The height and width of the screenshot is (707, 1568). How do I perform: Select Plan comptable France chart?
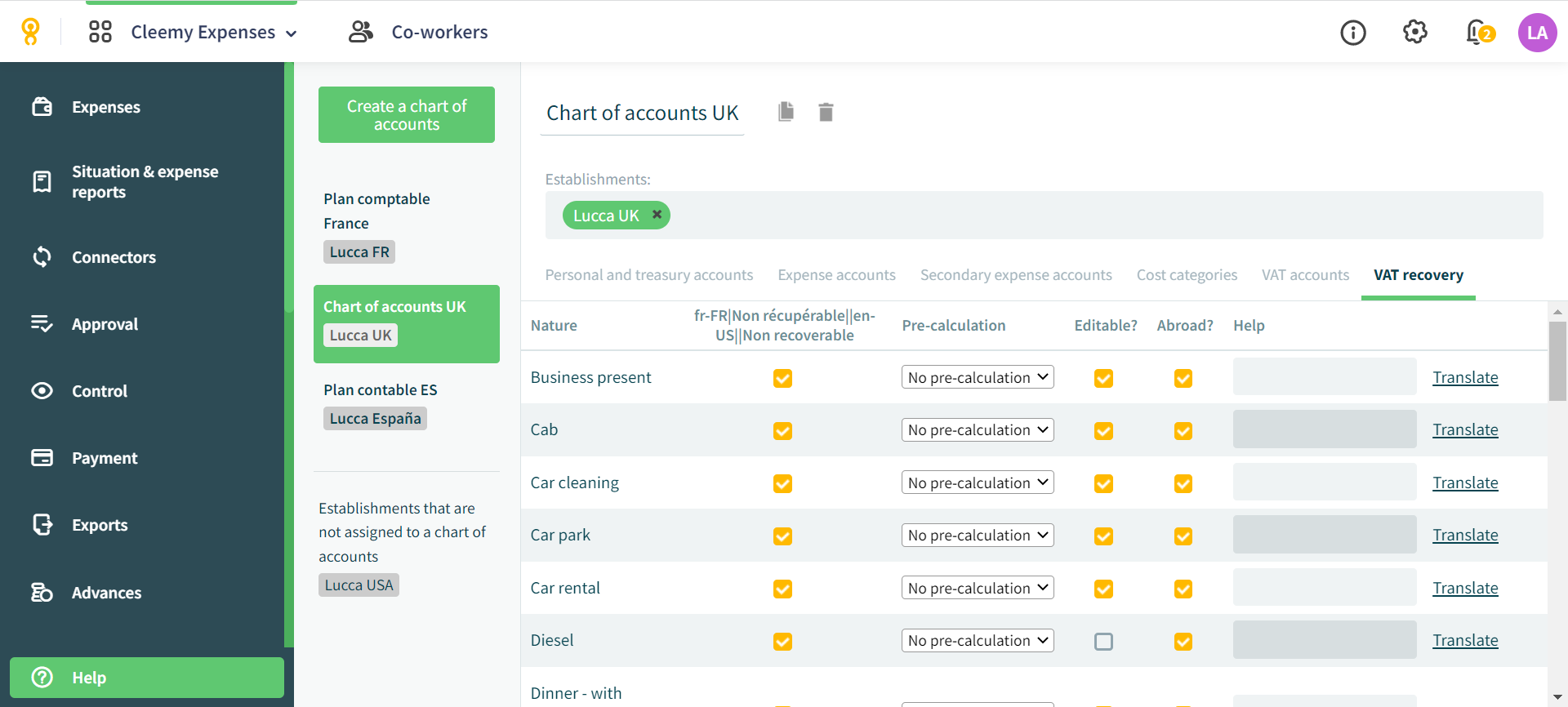pyautogui.click(x=407, y=226)
